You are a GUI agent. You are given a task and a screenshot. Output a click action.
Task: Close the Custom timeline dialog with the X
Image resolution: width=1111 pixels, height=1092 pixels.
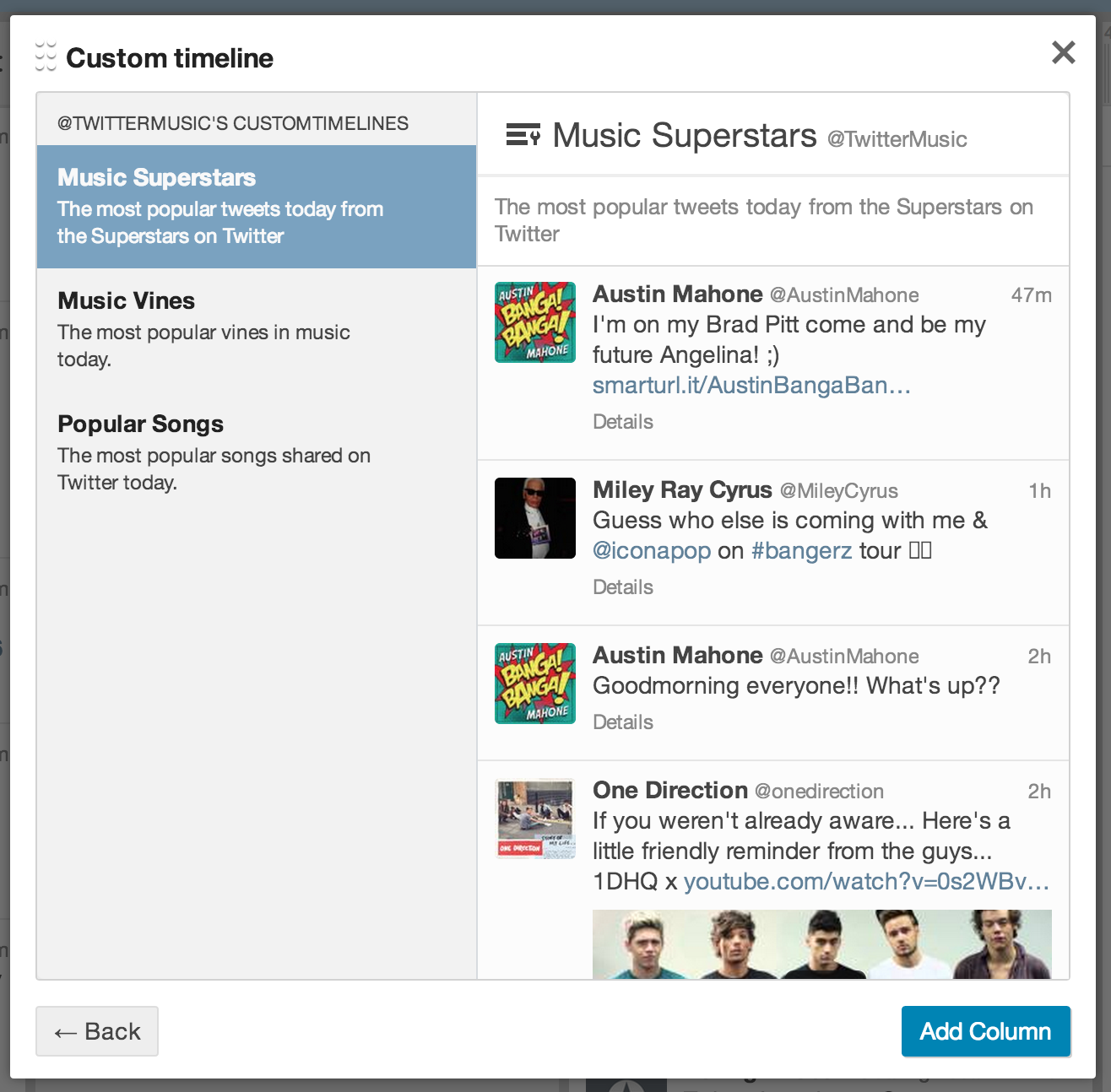(1063, 52)
